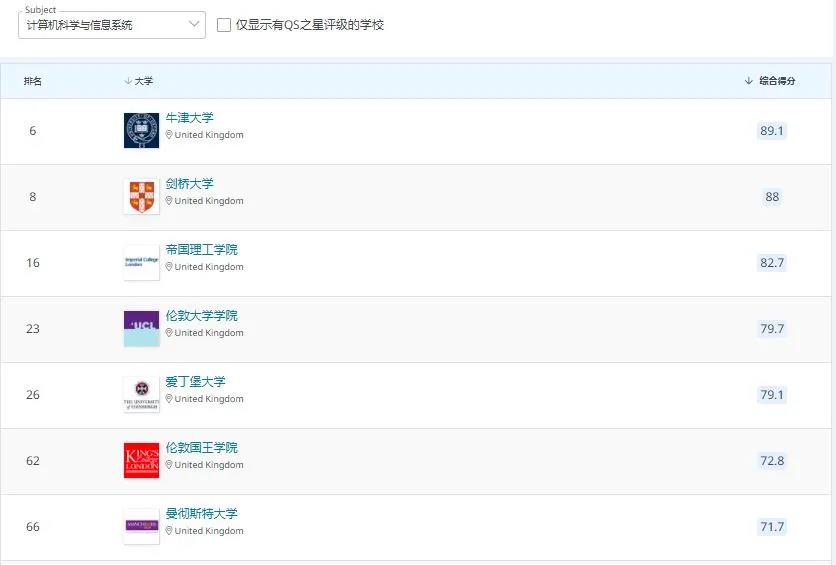Click rank number 23 in the 伦敦大学学院 row
836x565 pixels.
pos(33,329)
